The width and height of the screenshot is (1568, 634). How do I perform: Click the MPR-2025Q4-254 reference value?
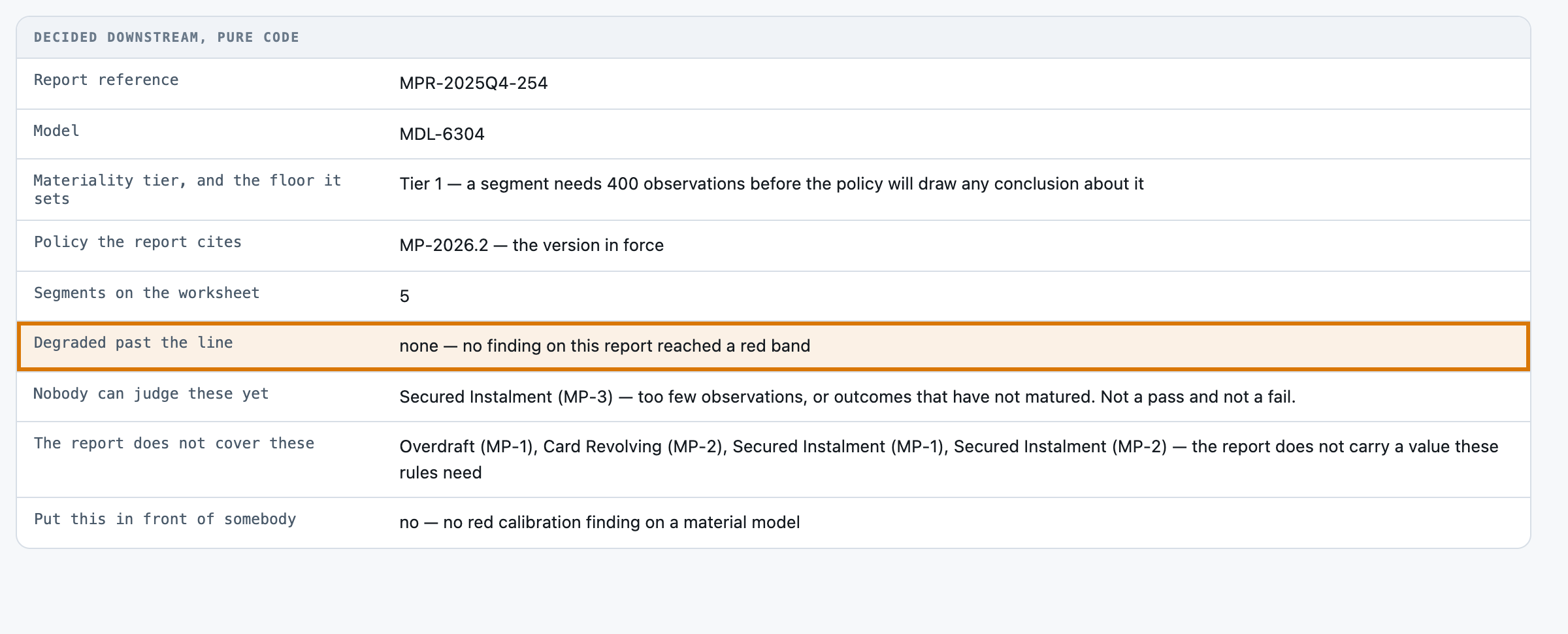tap(474, 83)
